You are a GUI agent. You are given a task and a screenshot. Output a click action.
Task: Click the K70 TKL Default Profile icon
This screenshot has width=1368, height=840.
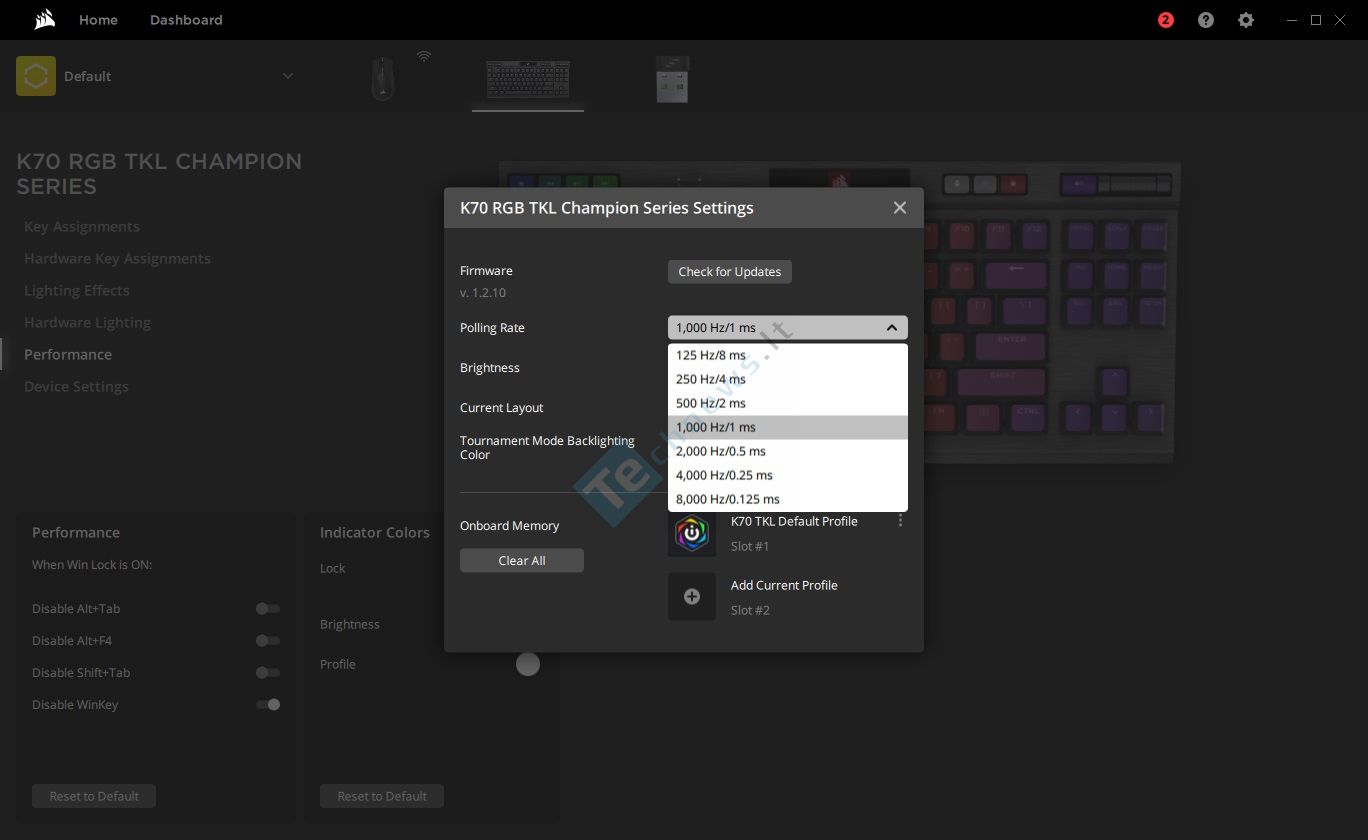point(692,533)
